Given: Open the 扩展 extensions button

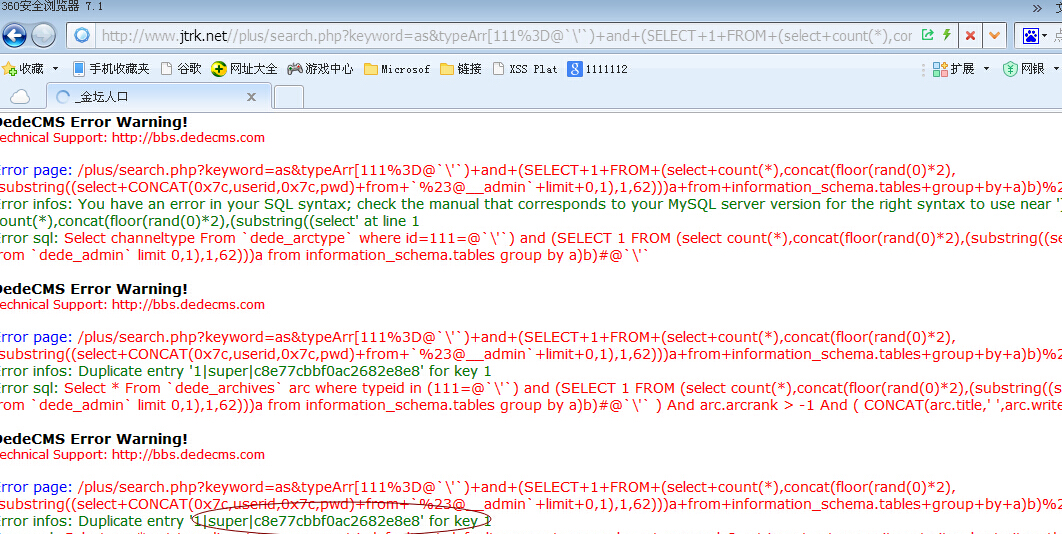Looking at the screenshot, I should (953, 68).
